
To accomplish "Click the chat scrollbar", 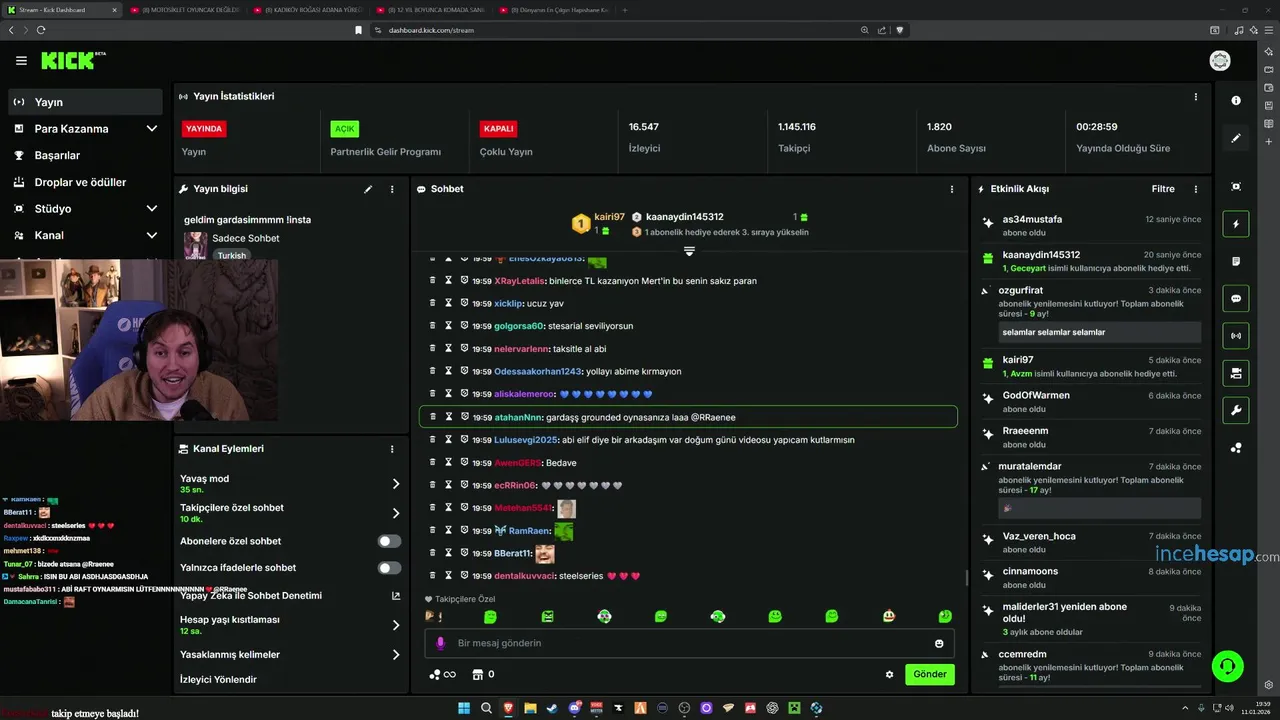I will pos(966,577).
